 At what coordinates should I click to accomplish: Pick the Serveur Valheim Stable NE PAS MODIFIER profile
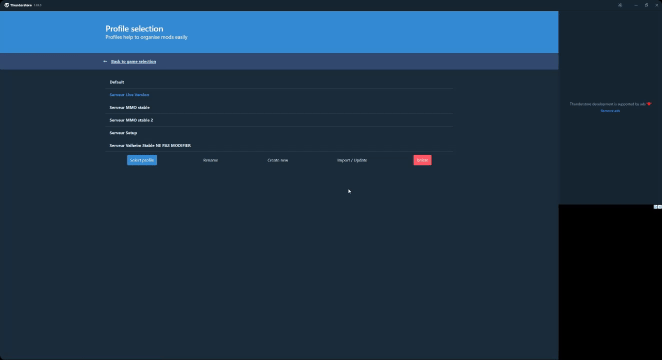pyautogui.click(x=279, y=146)
